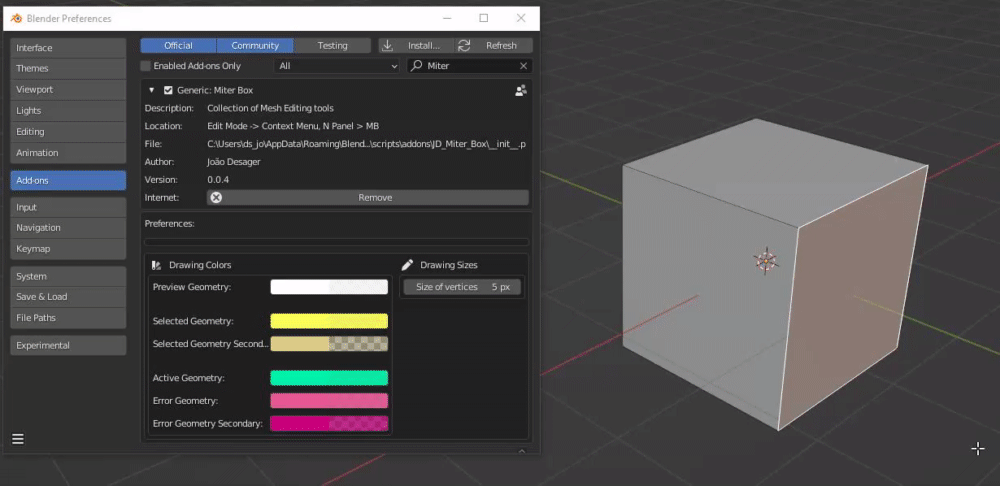
Task: Click the version number 0.0.4
Action: pyautogui.click(x=218, y=180)
